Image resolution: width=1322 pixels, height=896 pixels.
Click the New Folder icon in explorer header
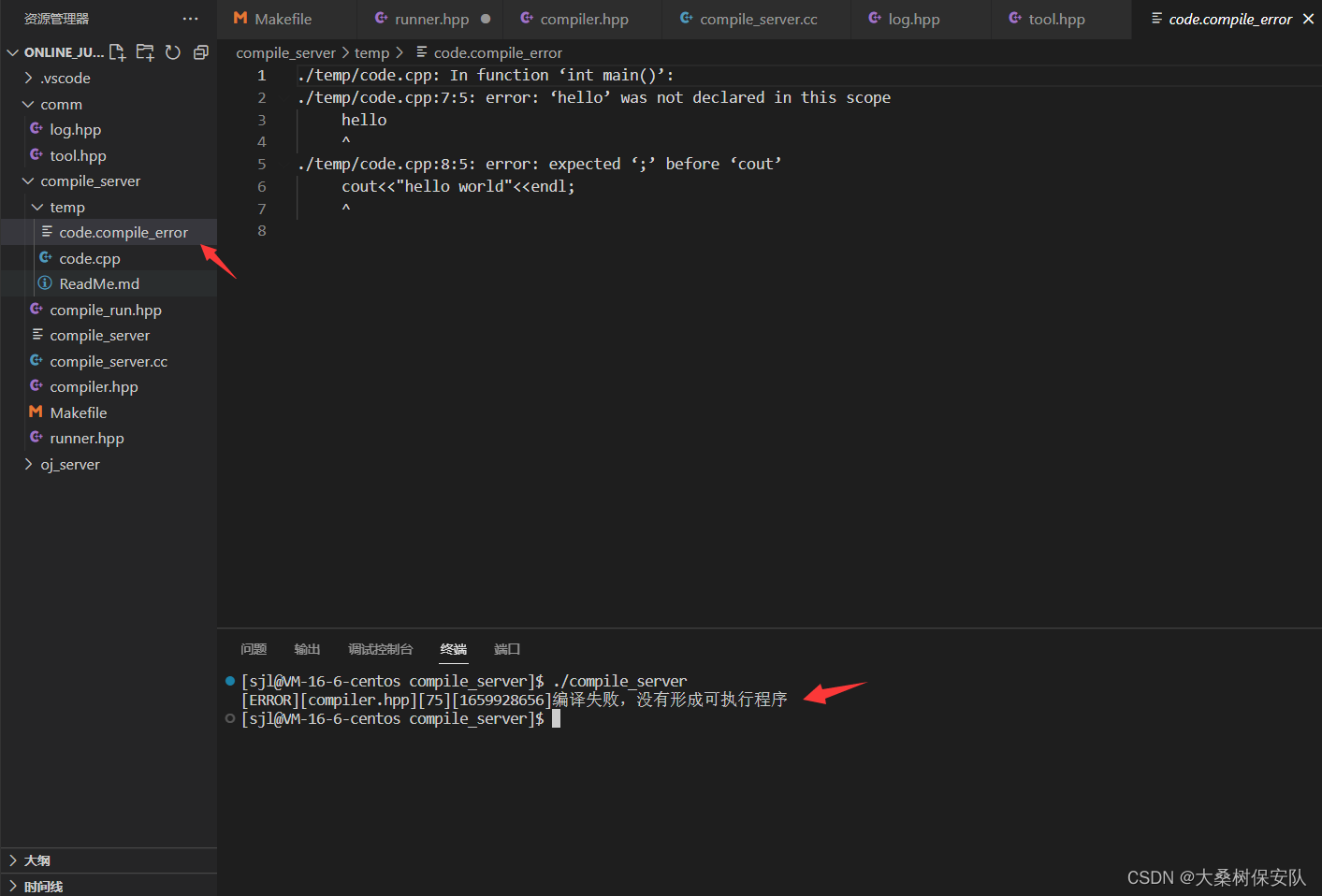pyautogui.click(x=145, y=52)
